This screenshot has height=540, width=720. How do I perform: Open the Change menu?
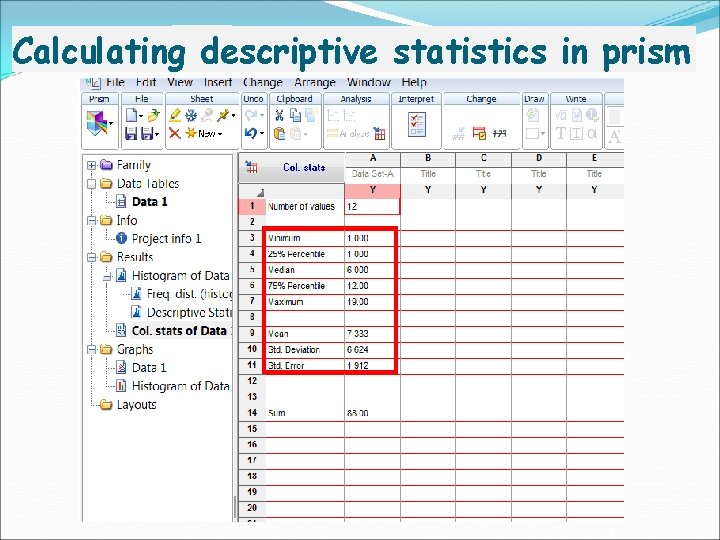point(263,82)
